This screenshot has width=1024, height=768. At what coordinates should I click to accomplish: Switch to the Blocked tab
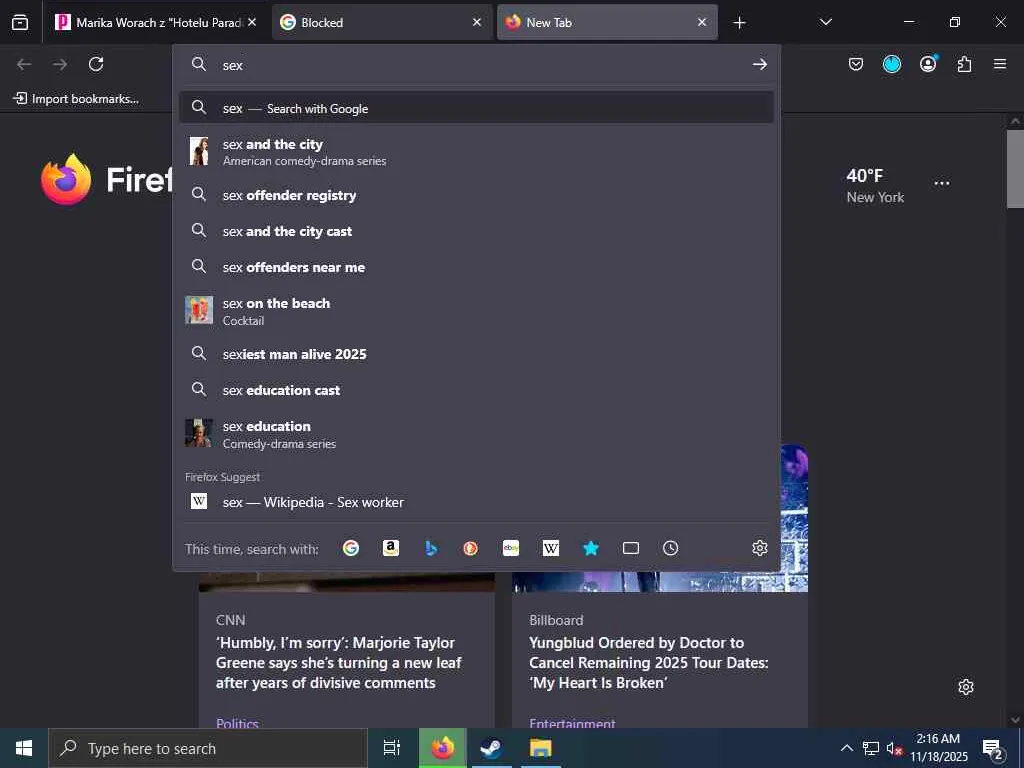point(382,22)
